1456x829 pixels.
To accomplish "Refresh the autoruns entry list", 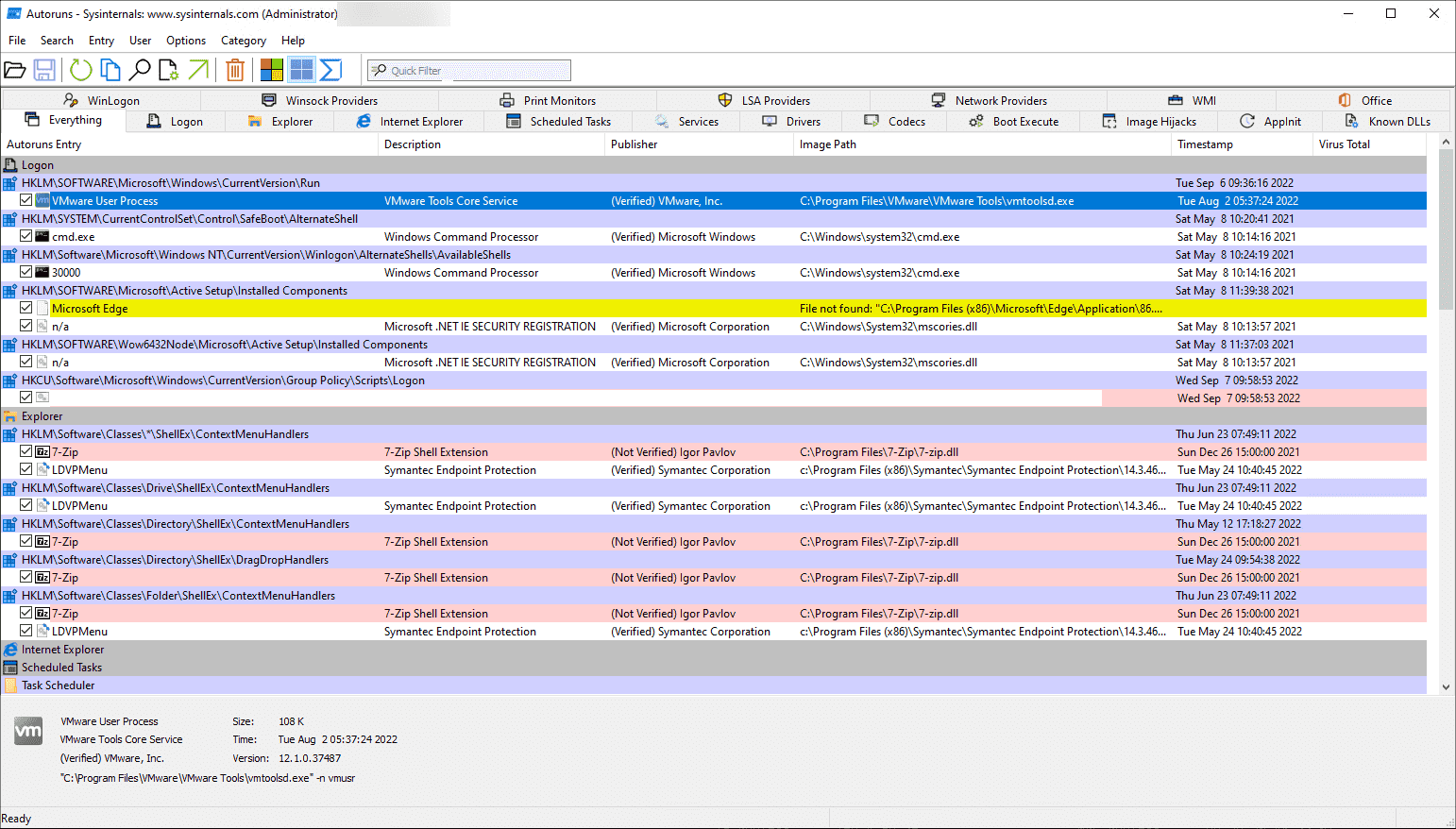I will 80,69.
